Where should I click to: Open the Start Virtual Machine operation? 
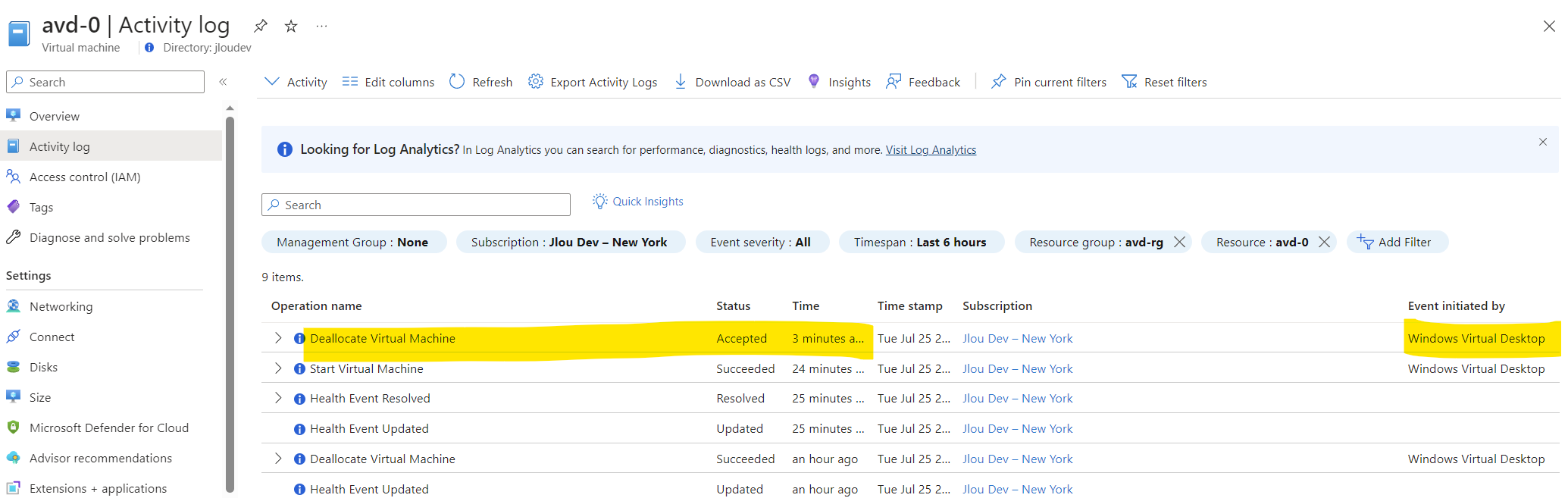367,369
